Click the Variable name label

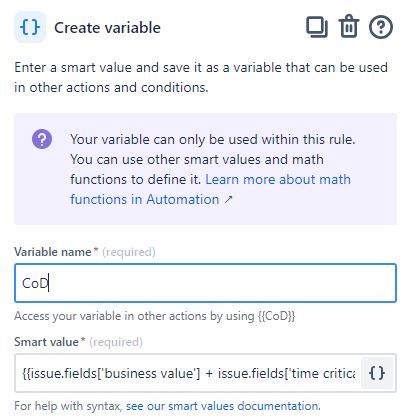click(53, 252)
